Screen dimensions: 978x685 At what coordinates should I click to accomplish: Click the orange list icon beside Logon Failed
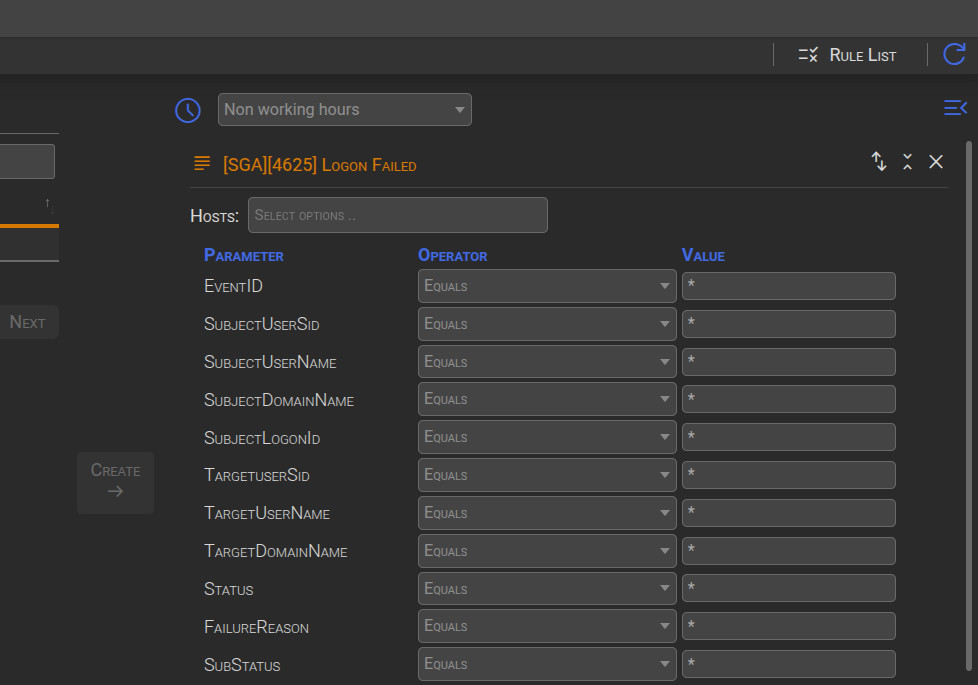[202, 163]
